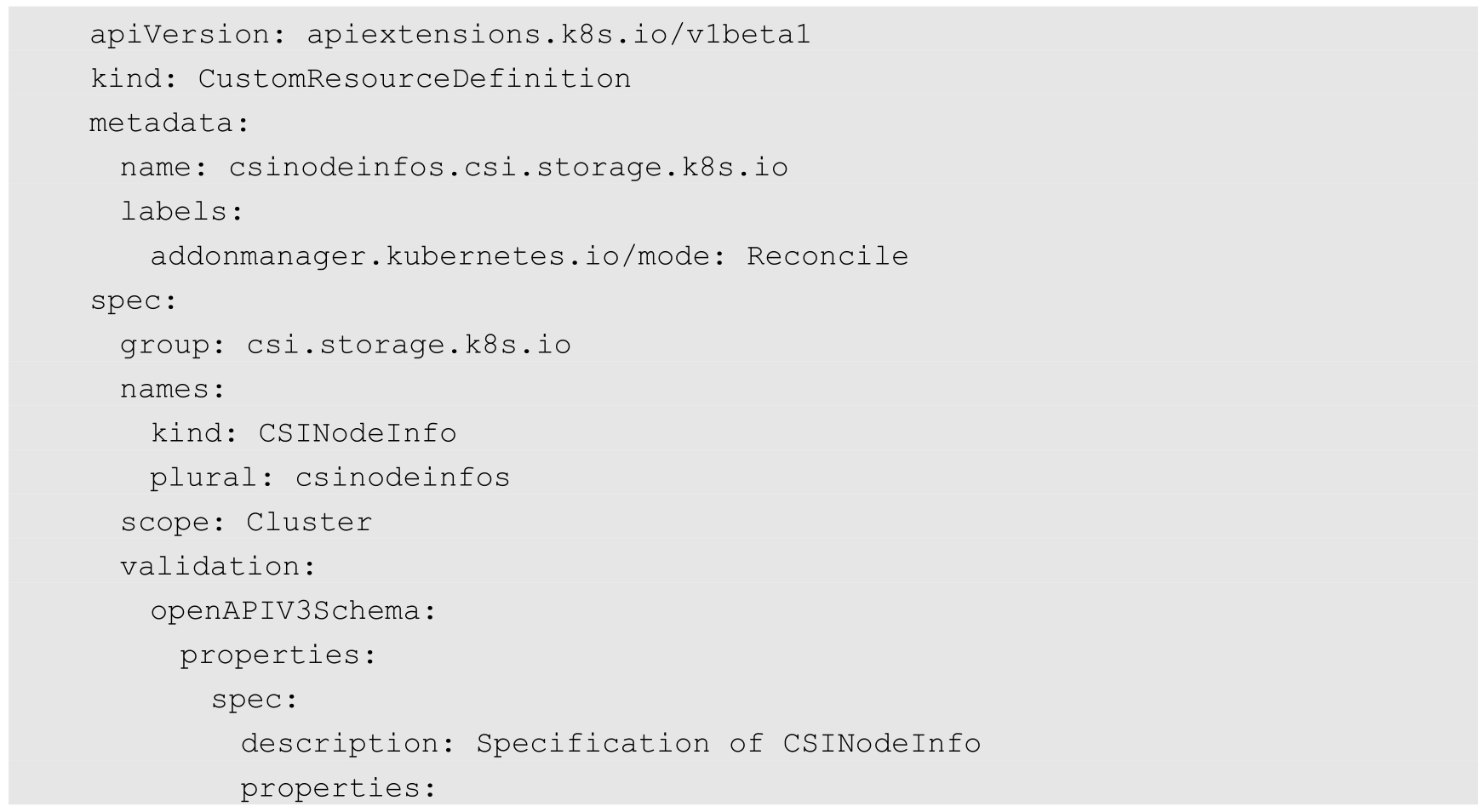The image size is (1483, 812).
Task: Click the Reconcile value
Action: (827, 256)
